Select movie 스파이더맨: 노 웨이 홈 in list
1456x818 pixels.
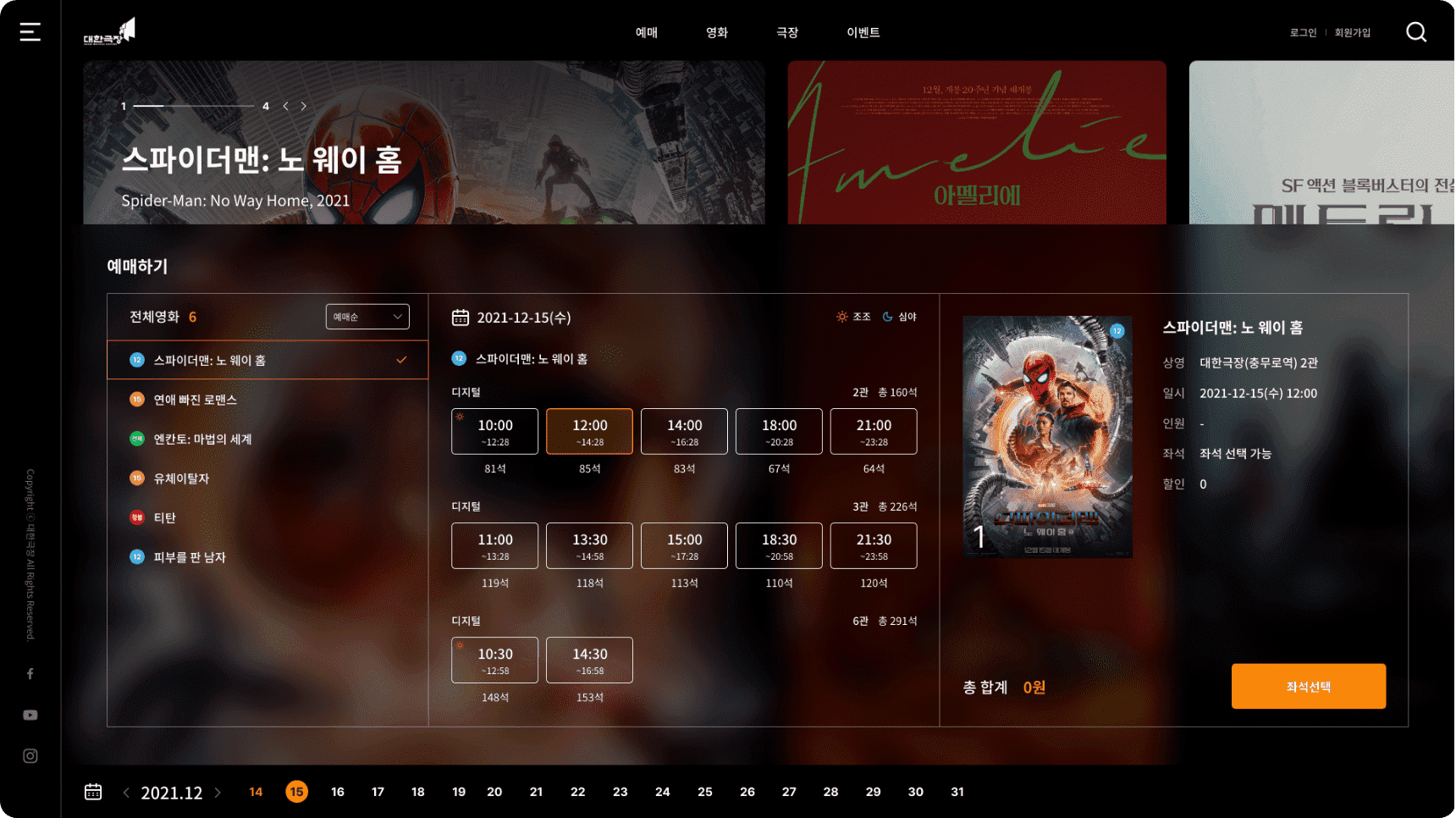pos(267,360)
